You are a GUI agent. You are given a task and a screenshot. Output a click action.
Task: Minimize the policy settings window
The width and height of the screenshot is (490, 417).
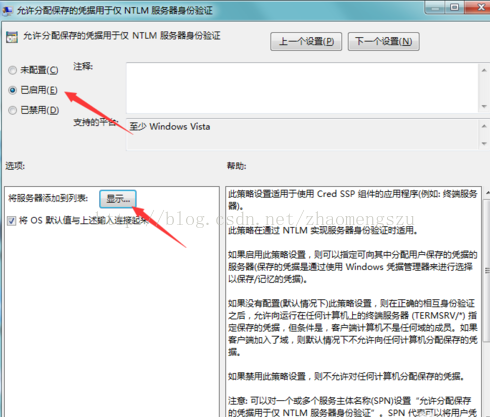435,7
